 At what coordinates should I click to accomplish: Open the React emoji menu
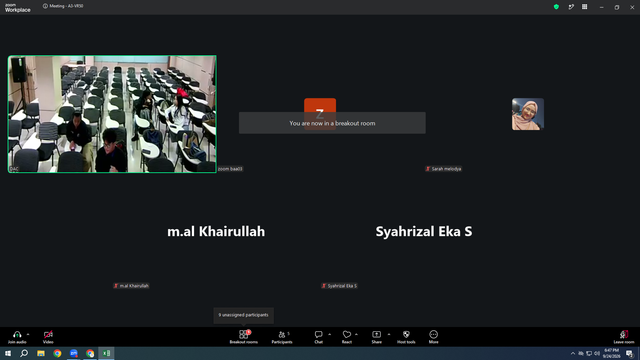point(347,337)
